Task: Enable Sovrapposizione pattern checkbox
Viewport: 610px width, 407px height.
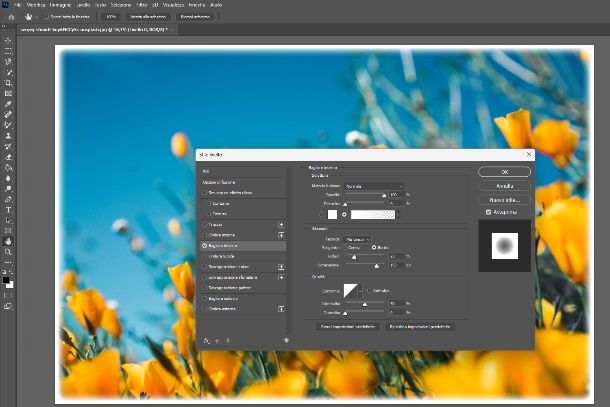Action: 205,288
